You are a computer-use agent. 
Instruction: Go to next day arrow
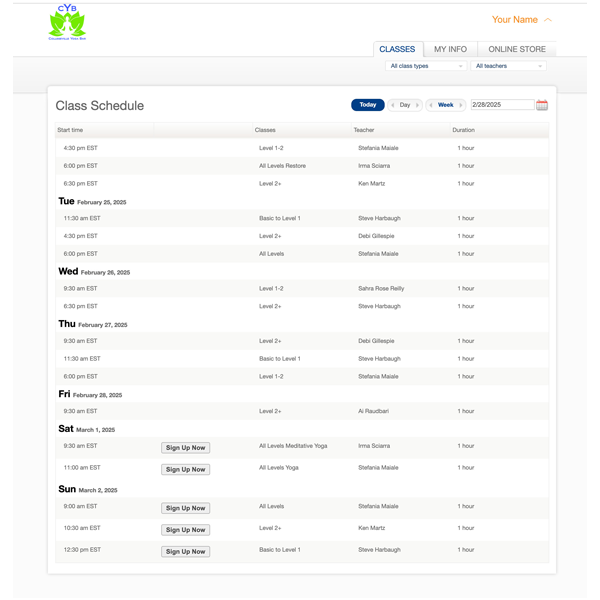click(x=417, y=105)
